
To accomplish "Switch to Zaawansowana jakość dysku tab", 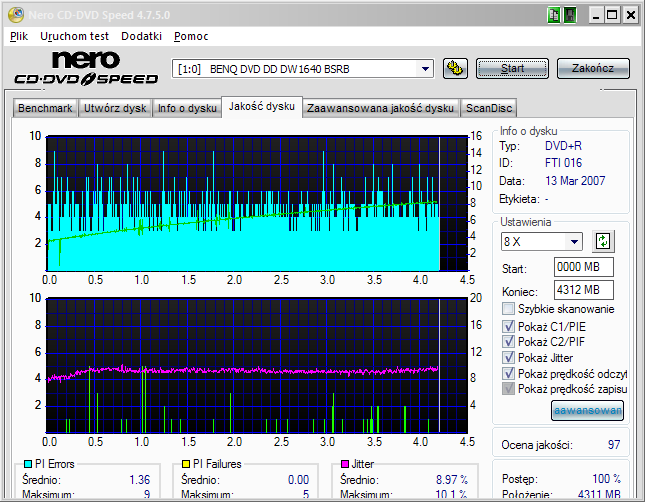I will pyautogui.click(x=381, y=108).
